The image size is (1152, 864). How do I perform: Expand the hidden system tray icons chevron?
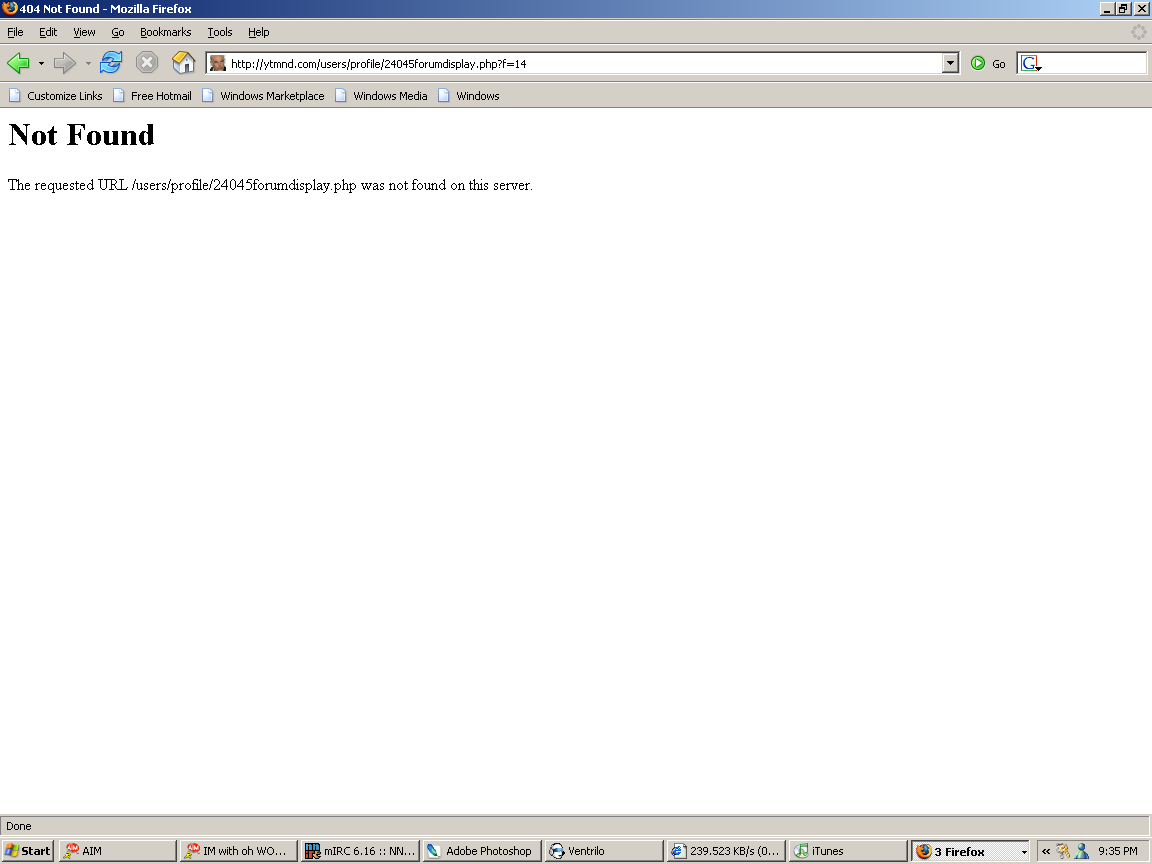click(x=1046, y=851)
